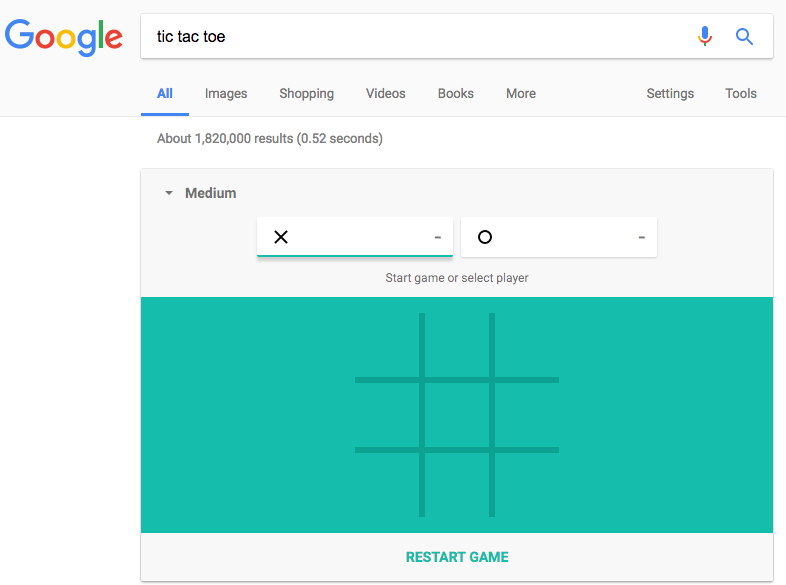Switch to the Videos tab
The image size is (786, 585).
tap(385, 94)
